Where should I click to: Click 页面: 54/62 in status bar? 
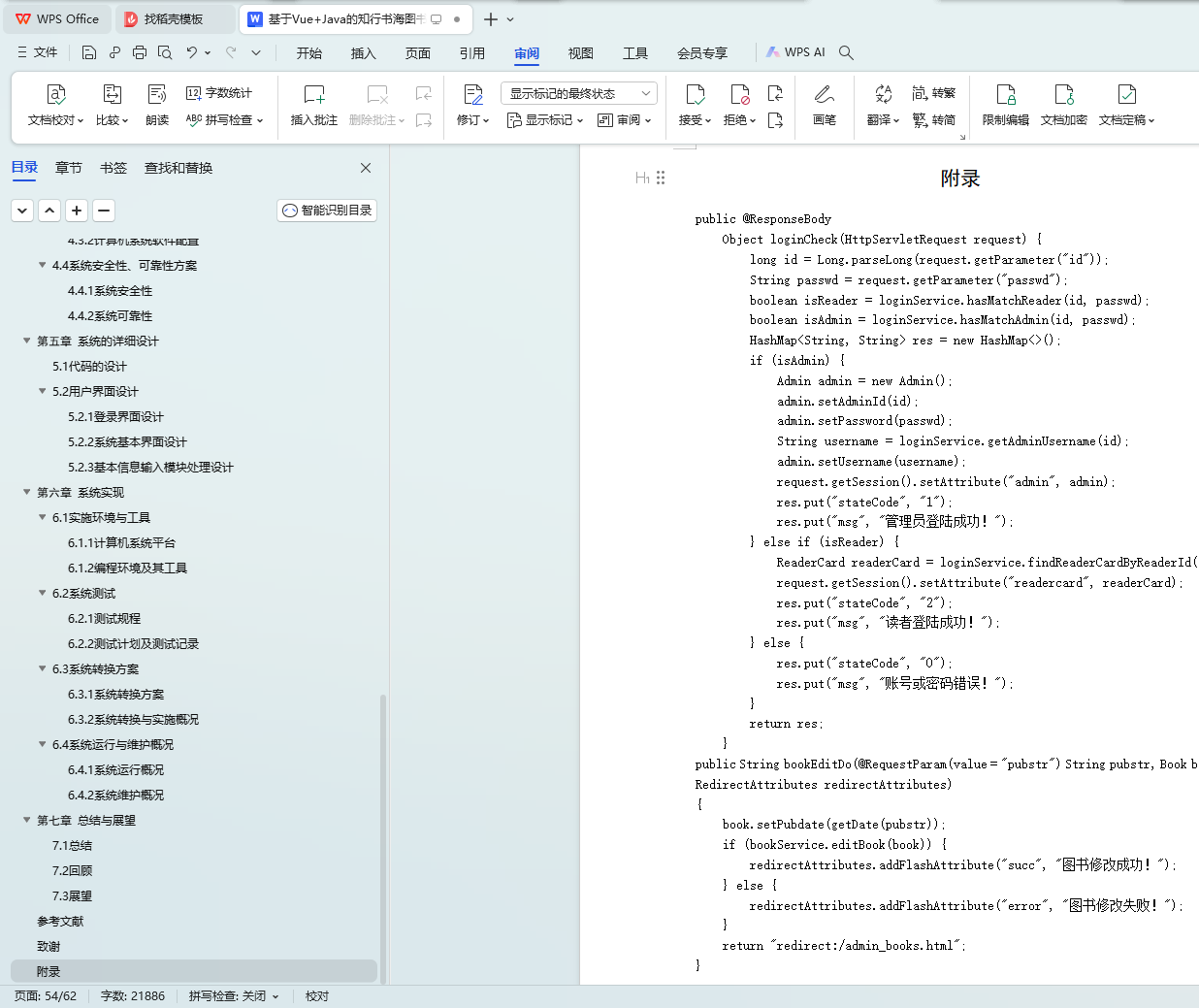[x=46, y=996]
